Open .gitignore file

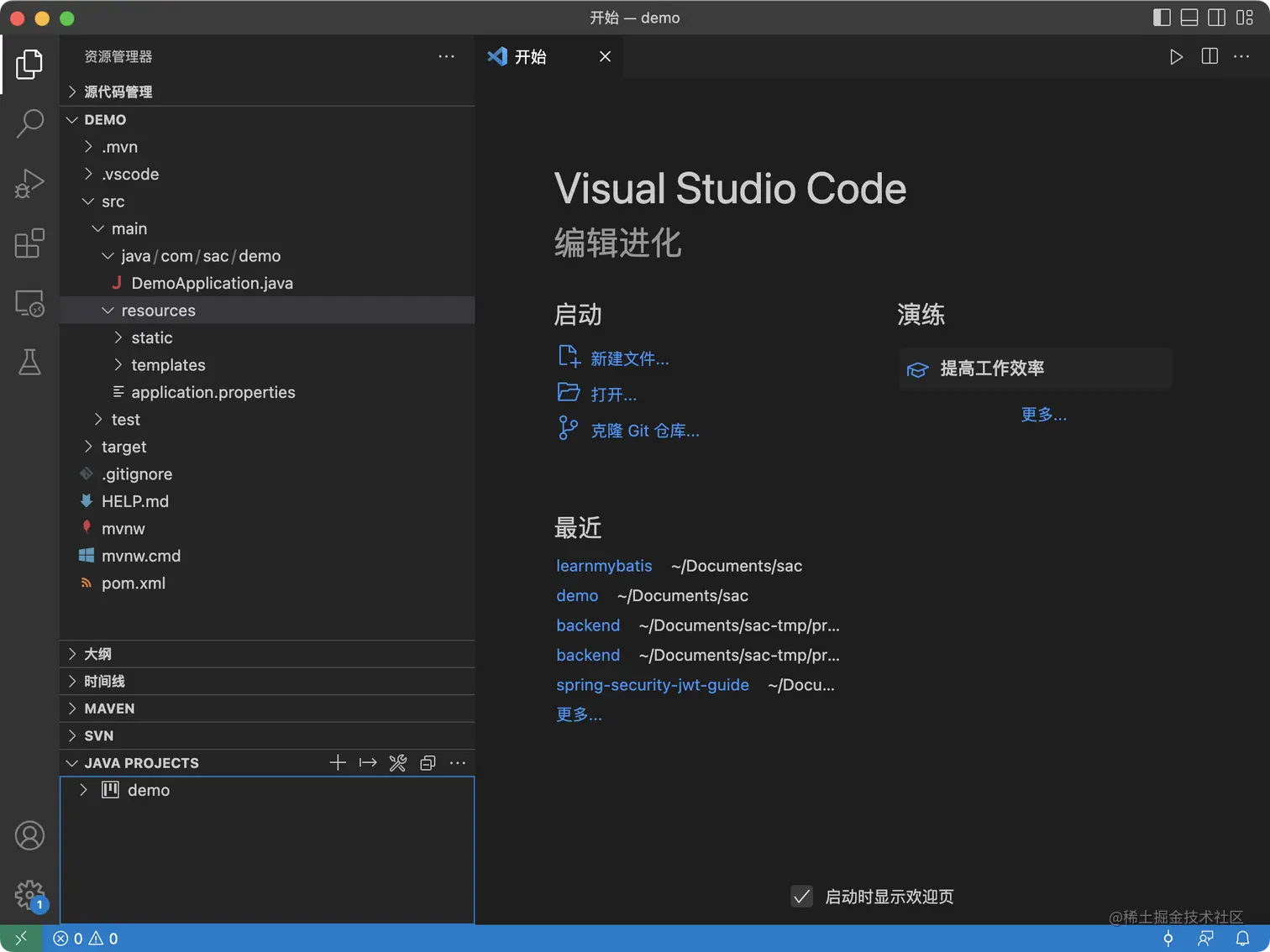[267, 473]
